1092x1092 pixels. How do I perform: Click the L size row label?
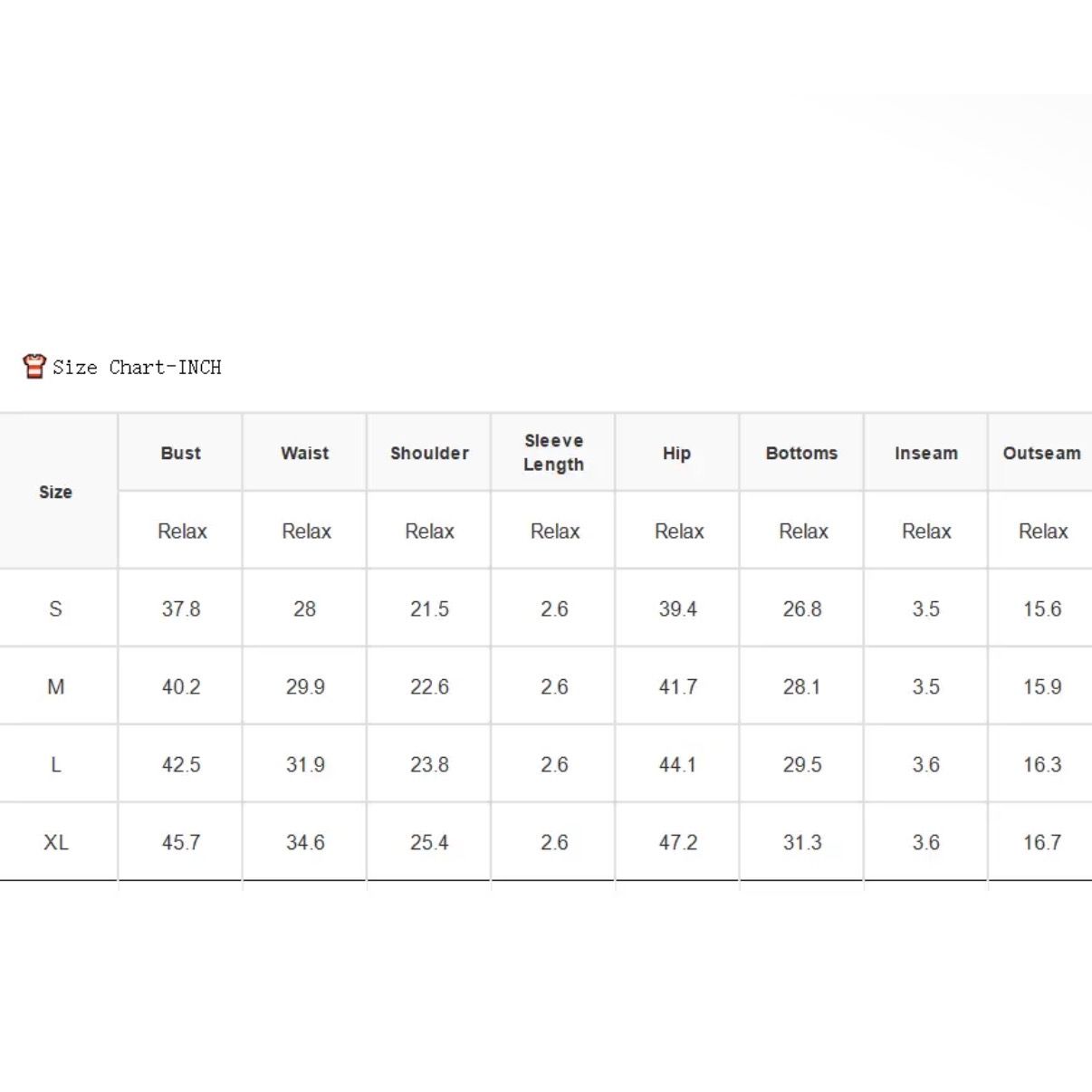point(55,764)
